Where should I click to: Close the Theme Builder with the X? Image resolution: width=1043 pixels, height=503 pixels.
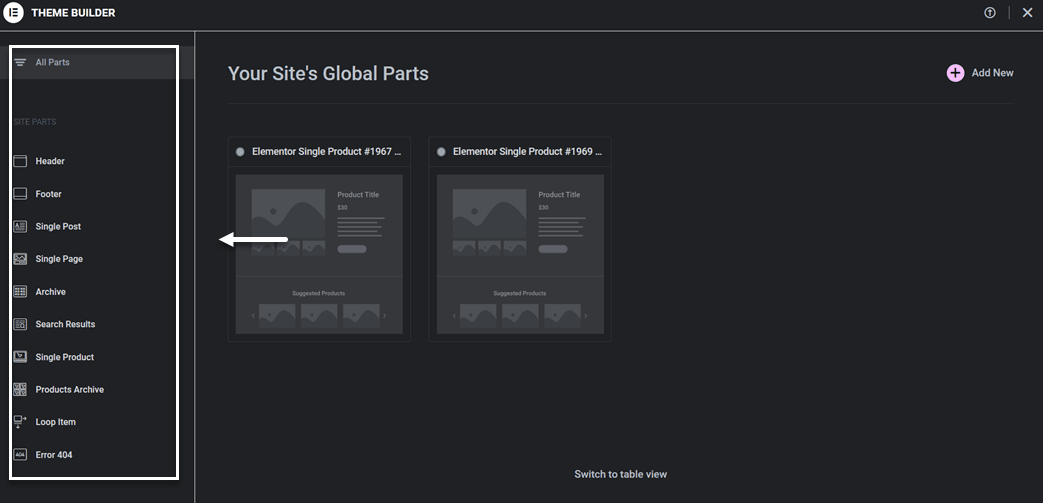tap(1027, 13)
